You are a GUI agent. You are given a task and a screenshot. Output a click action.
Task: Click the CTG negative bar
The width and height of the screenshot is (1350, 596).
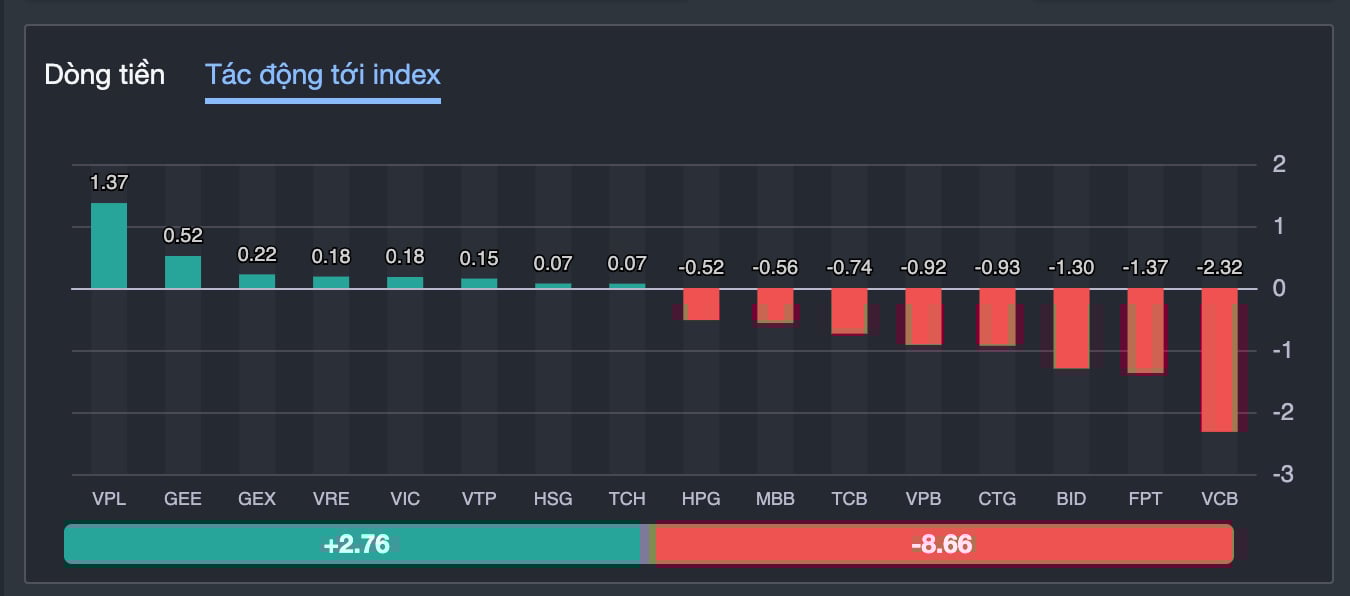[x=997, y=317]
